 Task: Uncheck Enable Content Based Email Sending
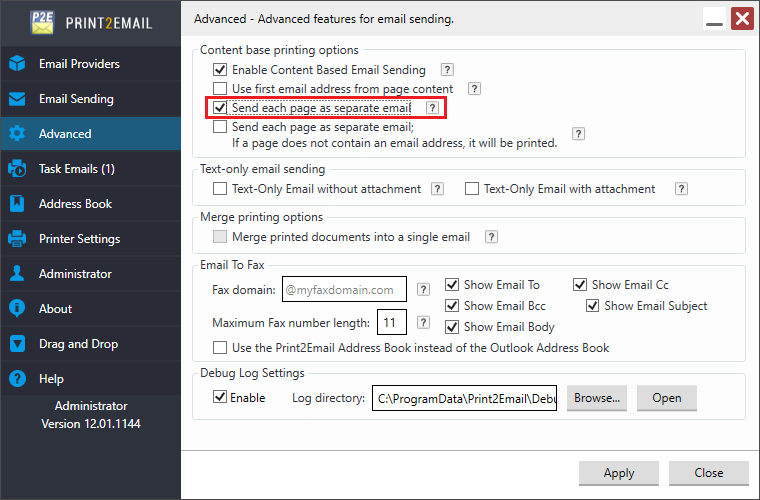(220, 70)
